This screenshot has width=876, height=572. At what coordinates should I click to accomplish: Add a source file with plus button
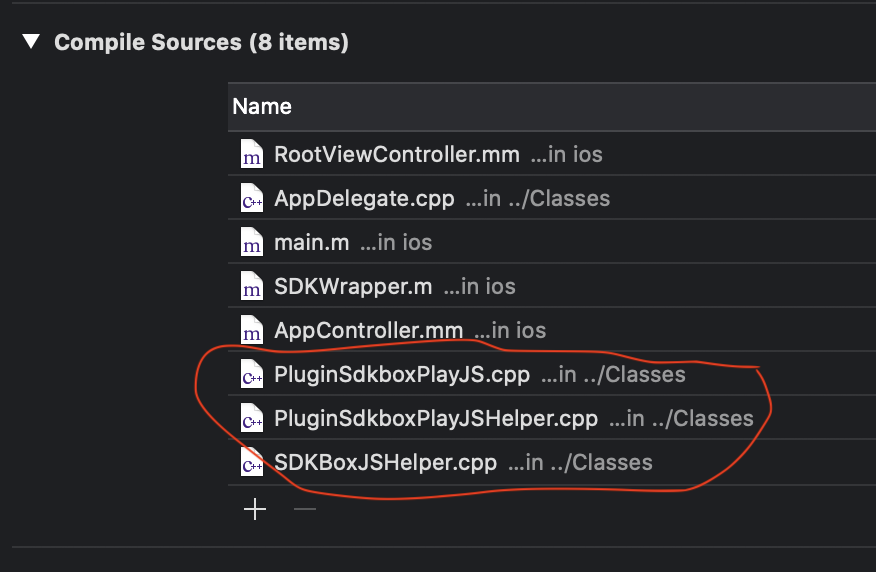tap(256, 509)
